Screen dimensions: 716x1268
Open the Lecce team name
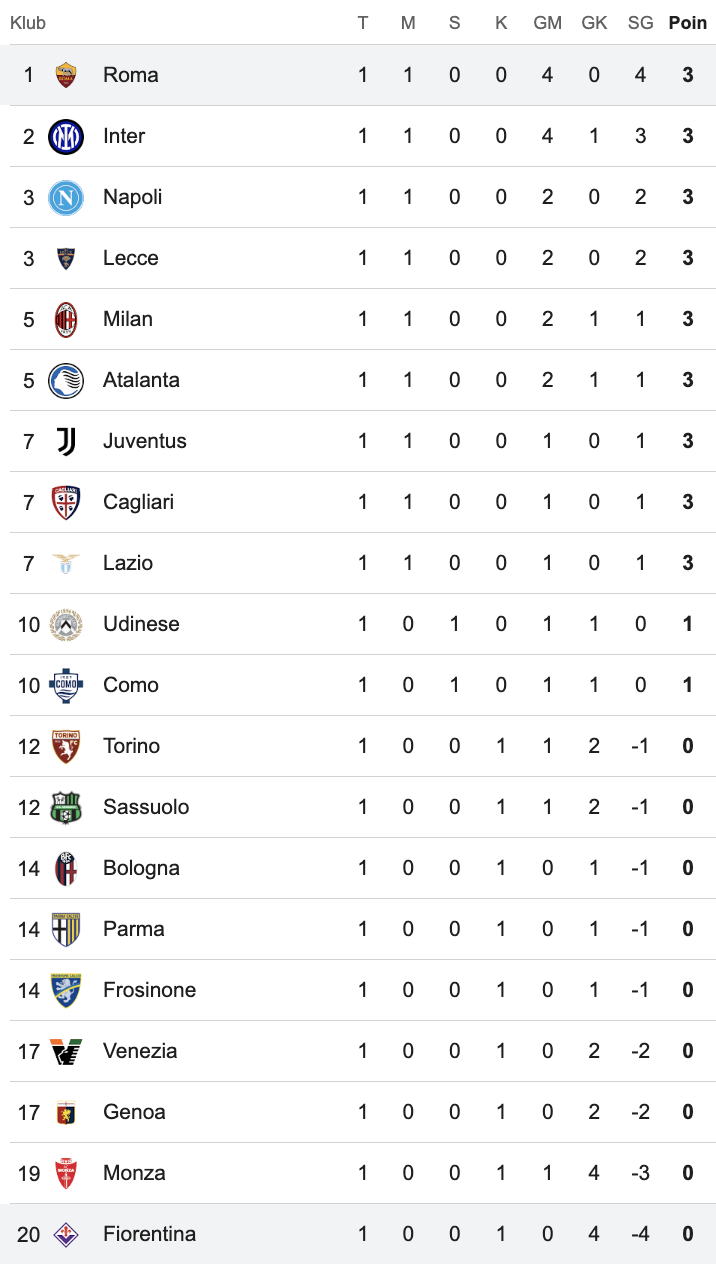[x=131, y=258]
